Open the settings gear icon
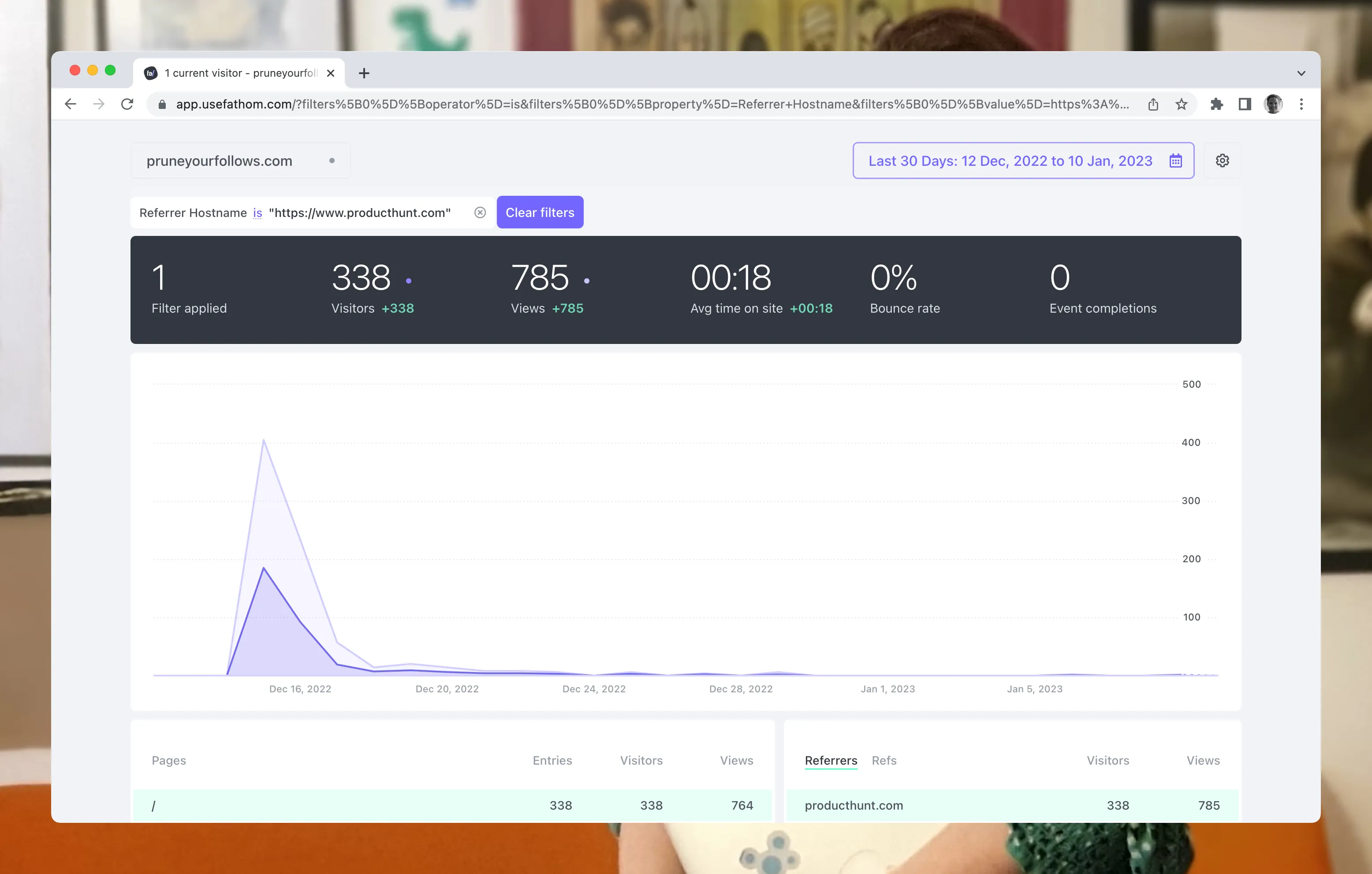Screen dimensions: 1372x874 (1223, 160)
